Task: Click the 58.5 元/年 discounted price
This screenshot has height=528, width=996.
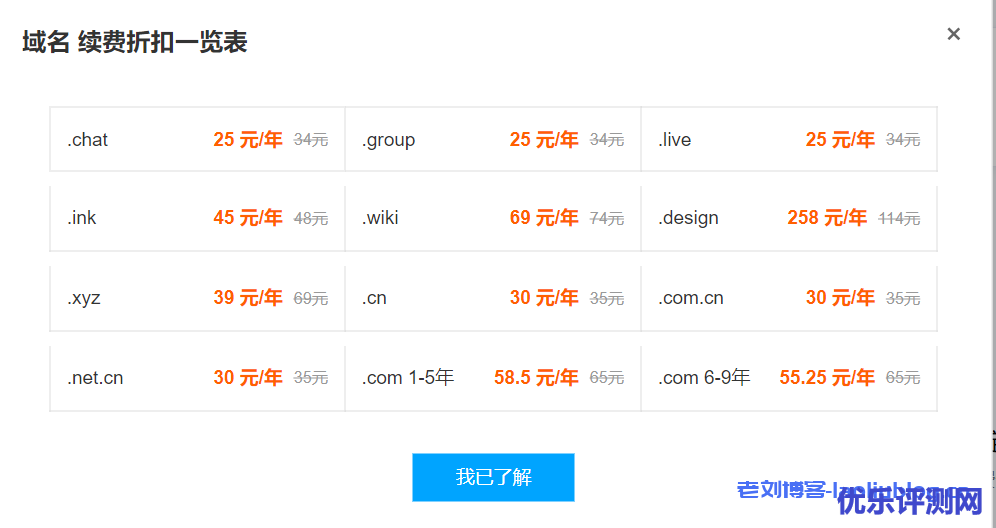Action: tap(536, 378)
